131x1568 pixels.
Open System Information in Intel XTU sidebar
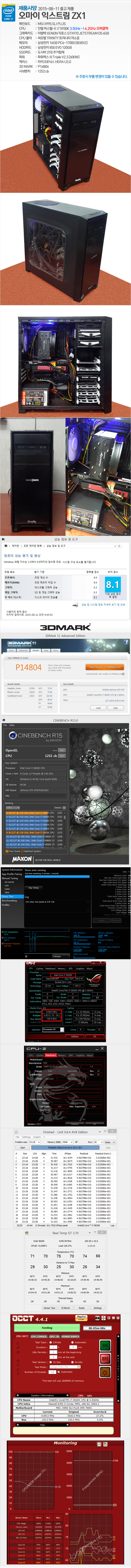[12, 870]
